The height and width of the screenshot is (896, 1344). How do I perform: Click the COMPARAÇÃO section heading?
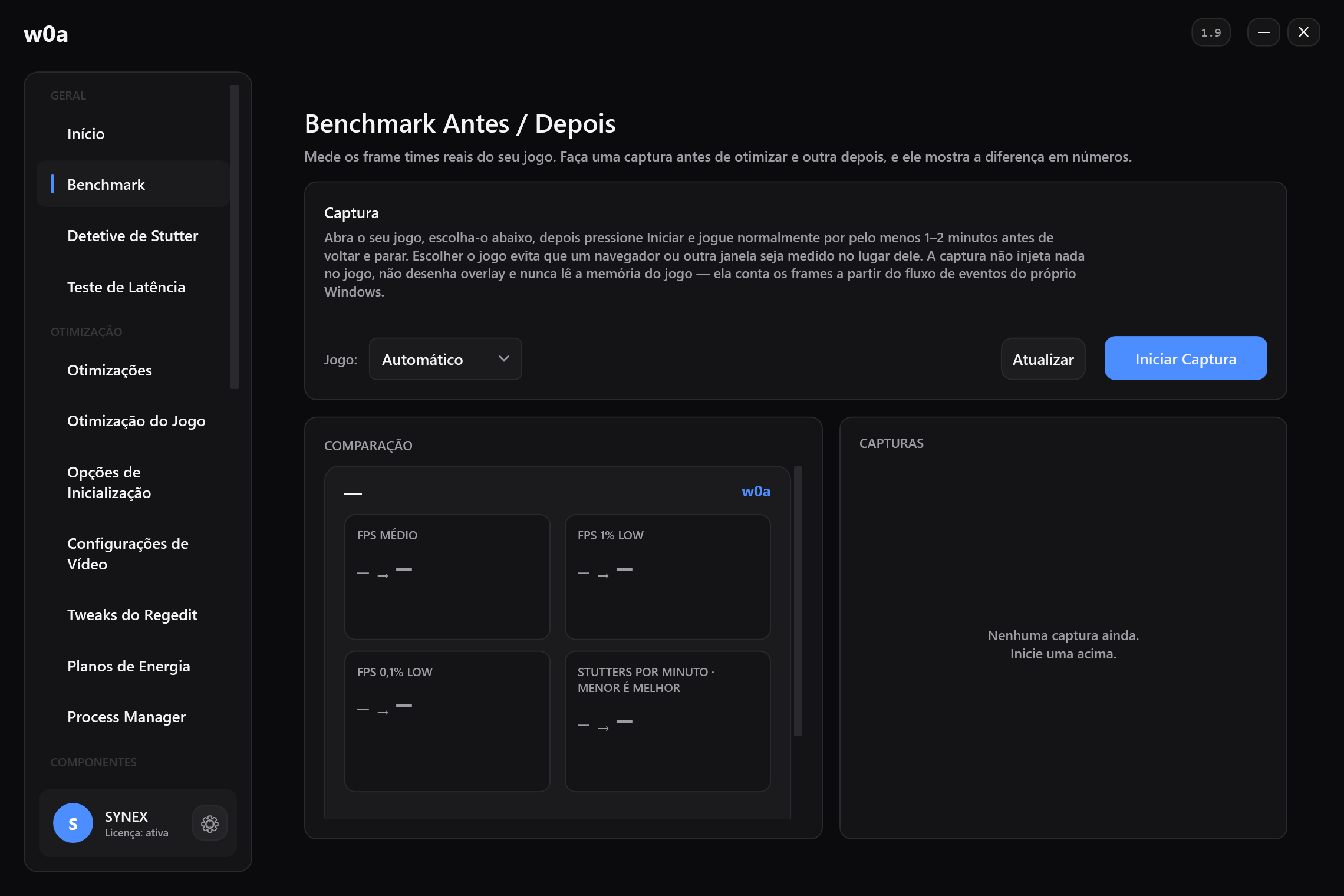point(368,446)
